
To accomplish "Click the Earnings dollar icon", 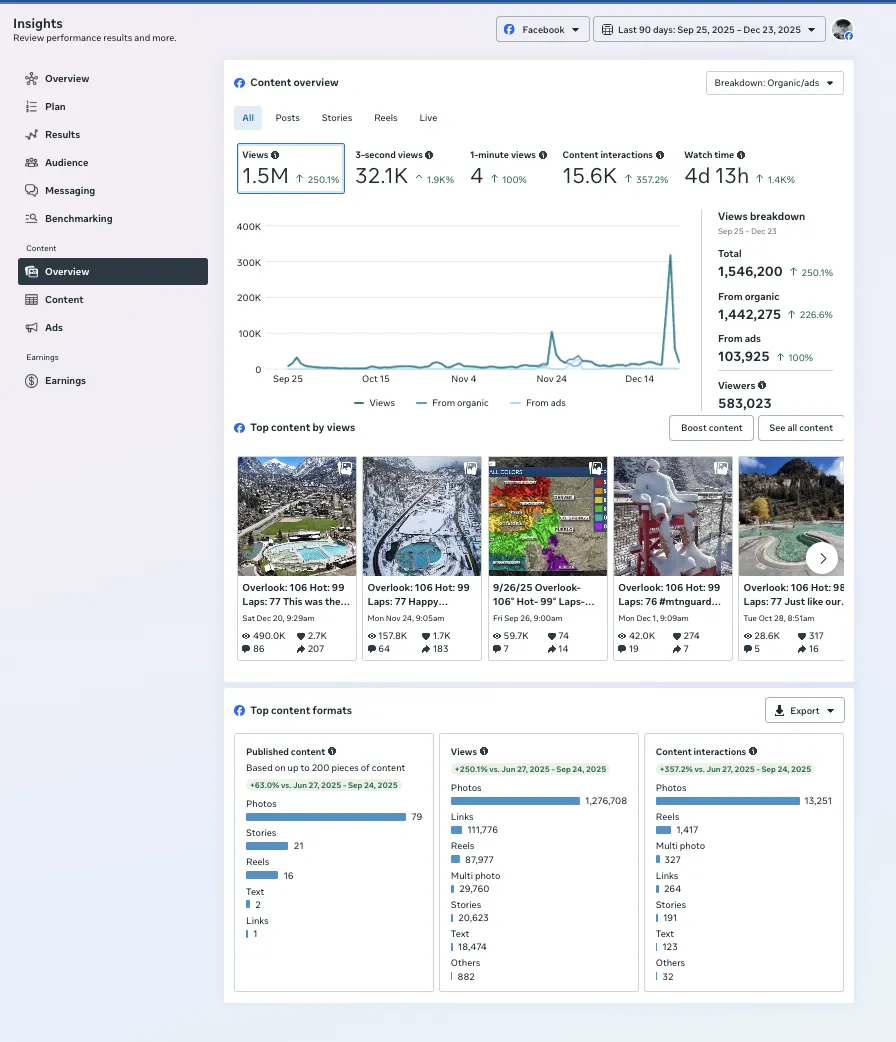I will 32,381.
